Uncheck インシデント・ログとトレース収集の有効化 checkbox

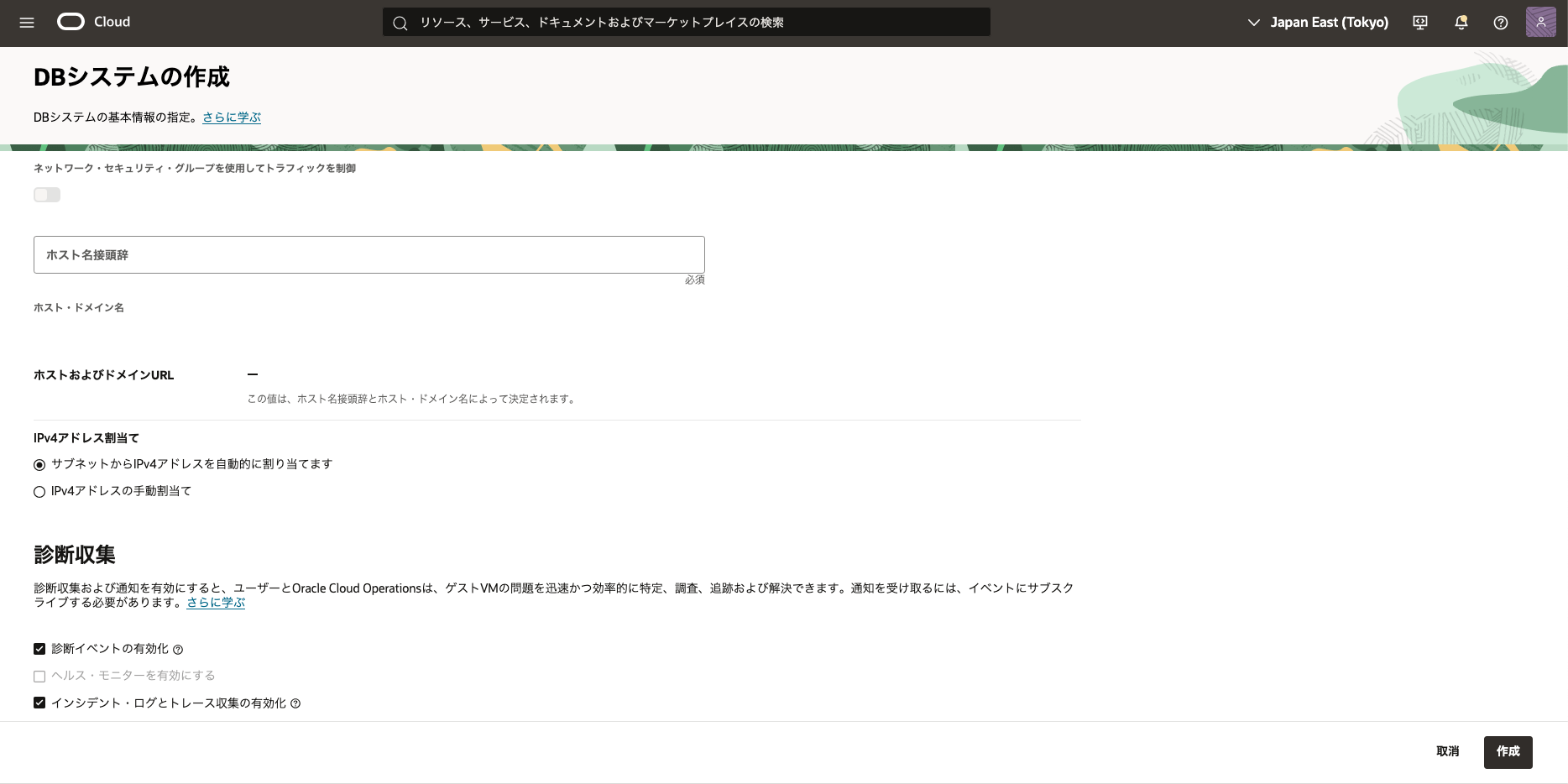click(x=39, y=703)
